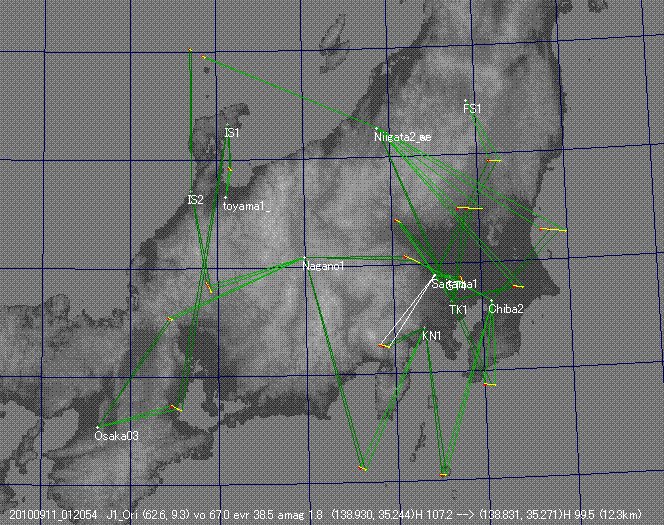Click the amag 1.8 value

(x=302, y=515)
